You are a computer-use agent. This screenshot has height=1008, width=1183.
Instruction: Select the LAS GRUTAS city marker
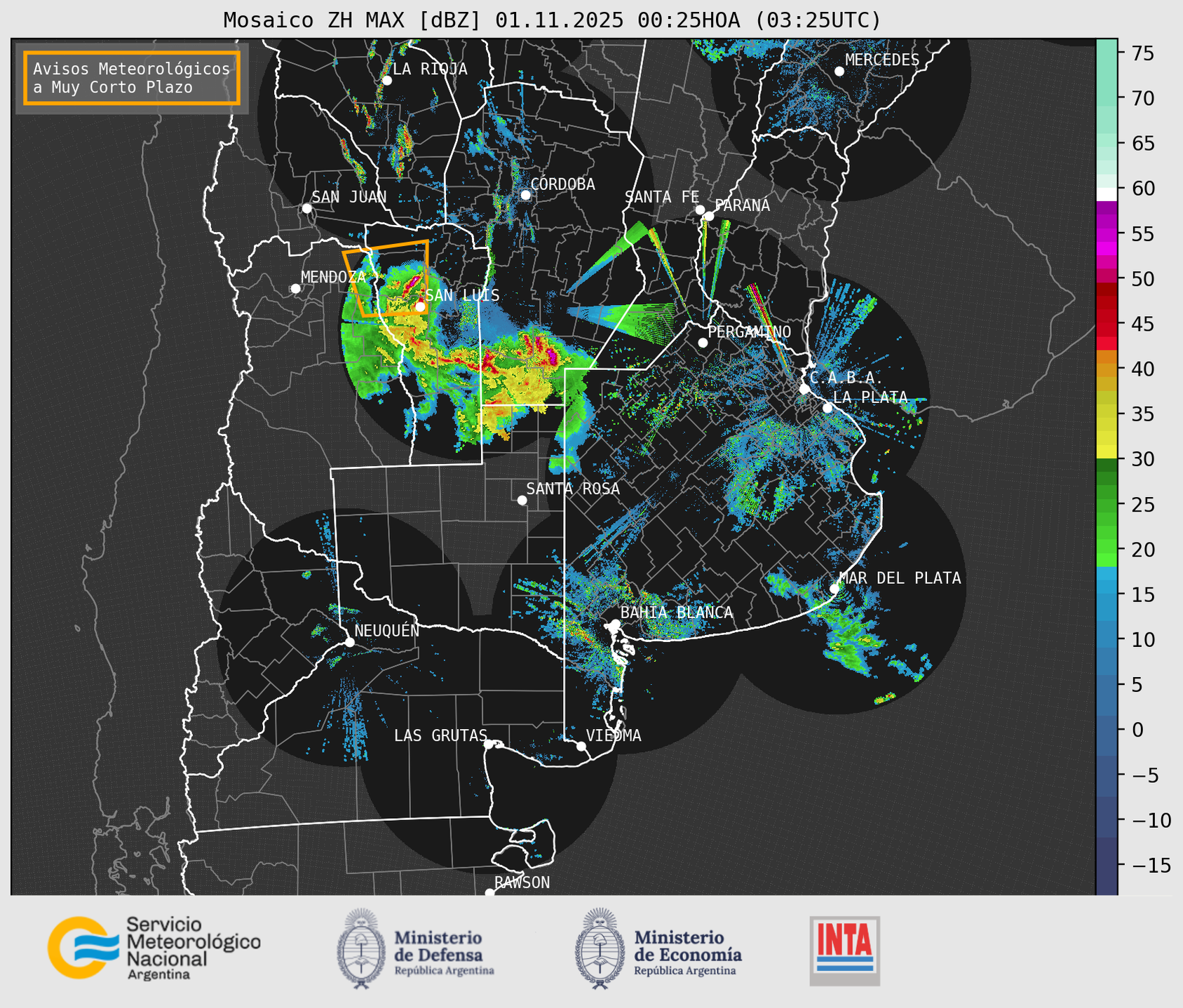pyautogui.click(x=489, y=744)
